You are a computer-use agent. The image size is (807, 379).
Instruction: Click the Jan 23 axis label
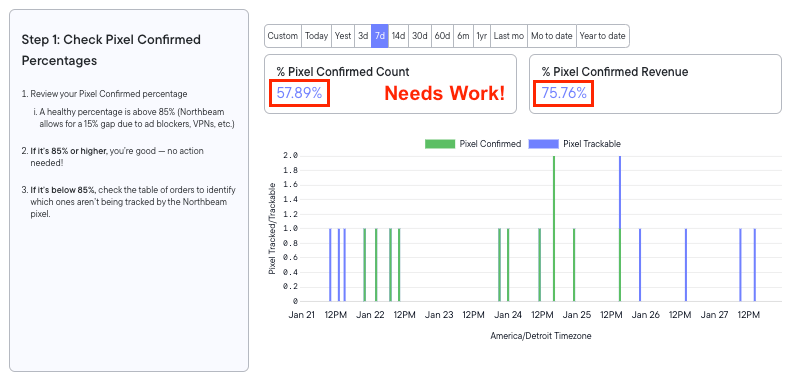click(439, 315)
